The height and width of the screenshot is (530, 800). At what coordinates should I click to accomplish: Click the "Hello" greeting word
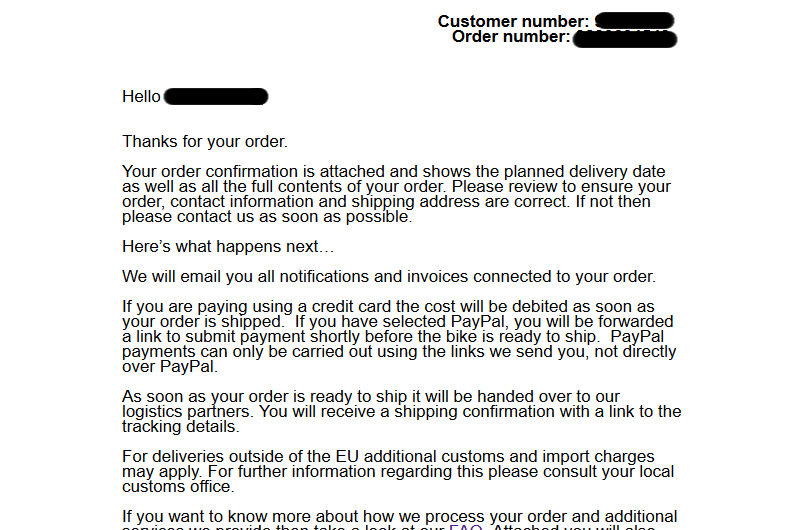pos(141,96)
